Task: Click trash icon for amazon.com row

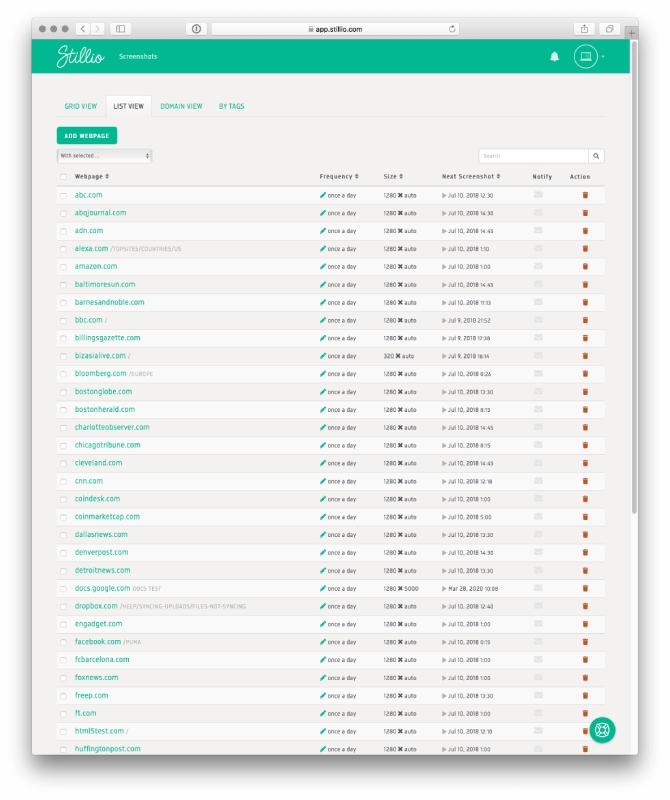Action: click(585, 266)
